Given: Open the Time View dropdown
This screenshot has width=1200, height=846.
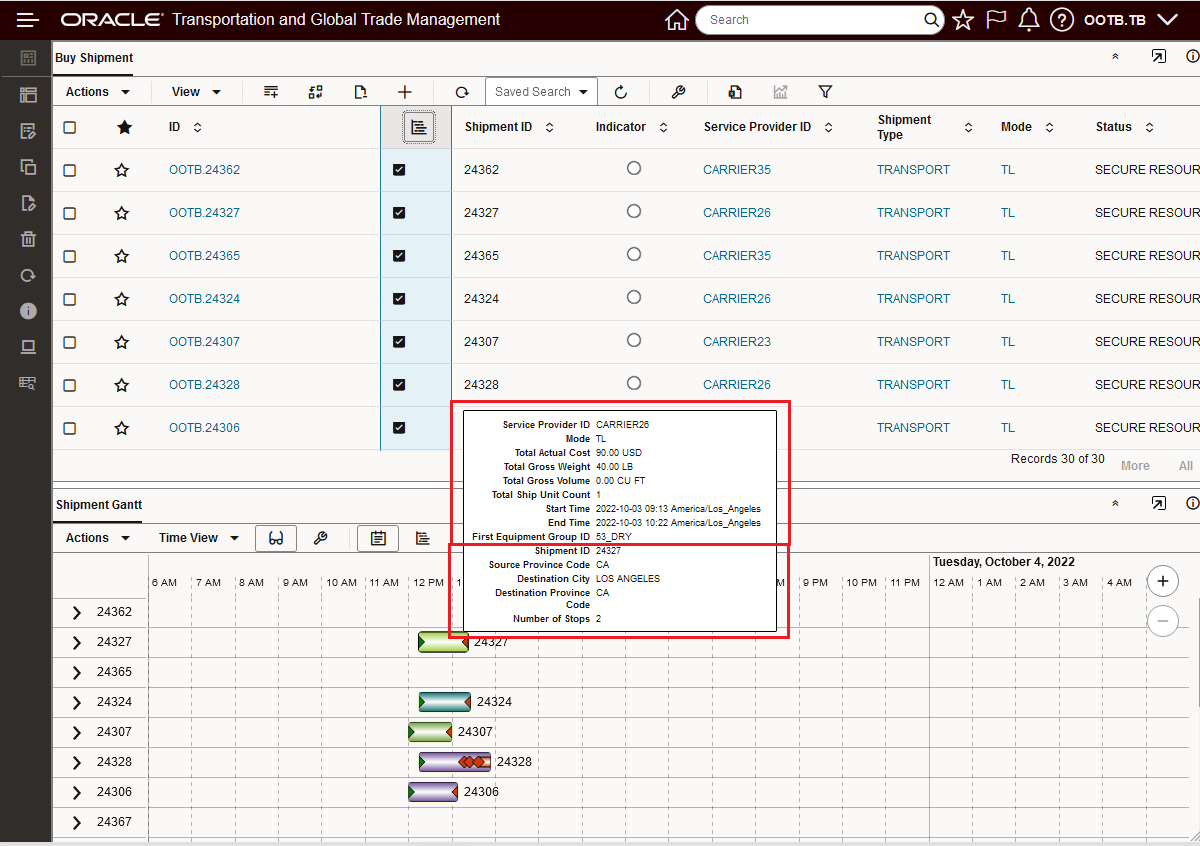Looking at the screenshot, I should [198, 538].
